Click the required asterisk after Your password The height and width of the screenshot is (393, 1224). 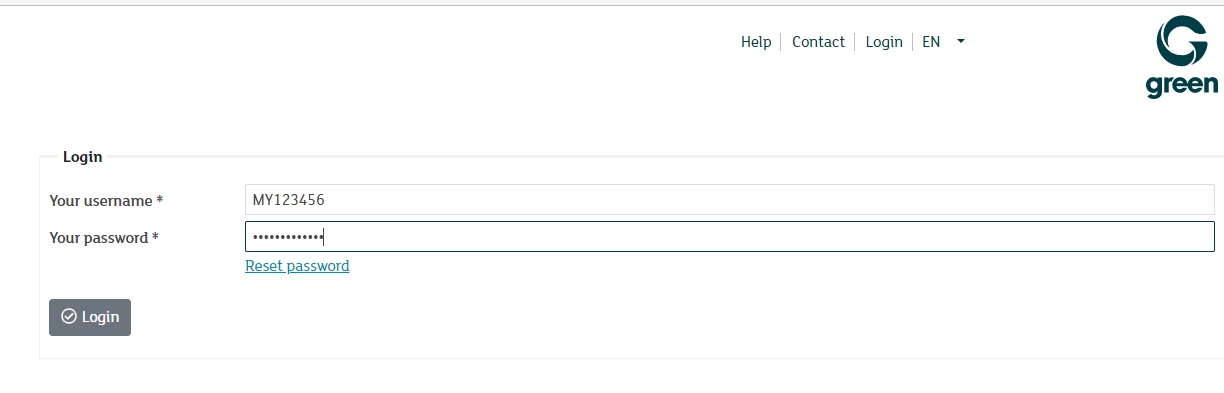[155, 237]
